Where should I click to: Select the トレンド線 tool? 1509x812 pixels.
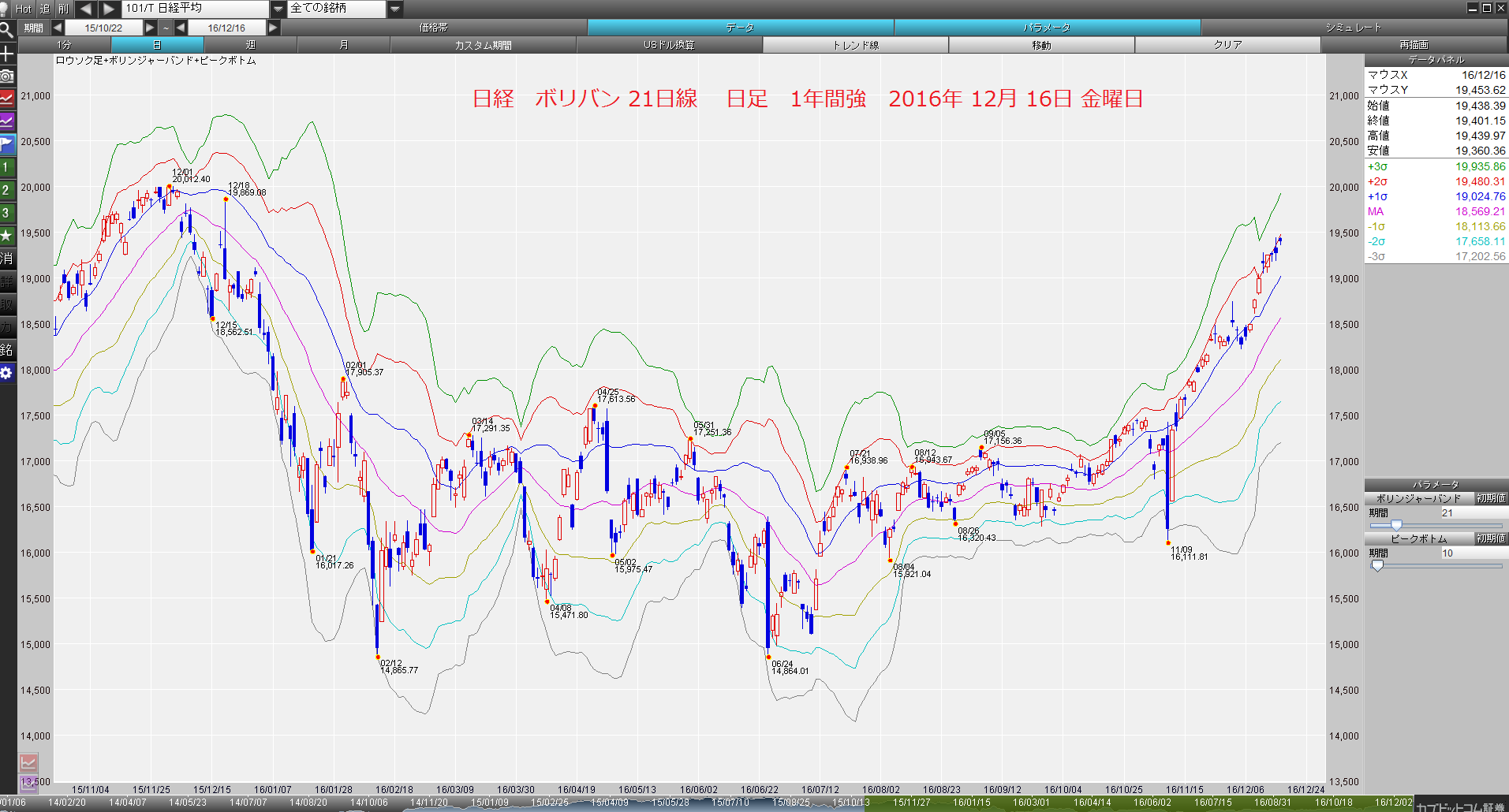(x=855, y=45)
